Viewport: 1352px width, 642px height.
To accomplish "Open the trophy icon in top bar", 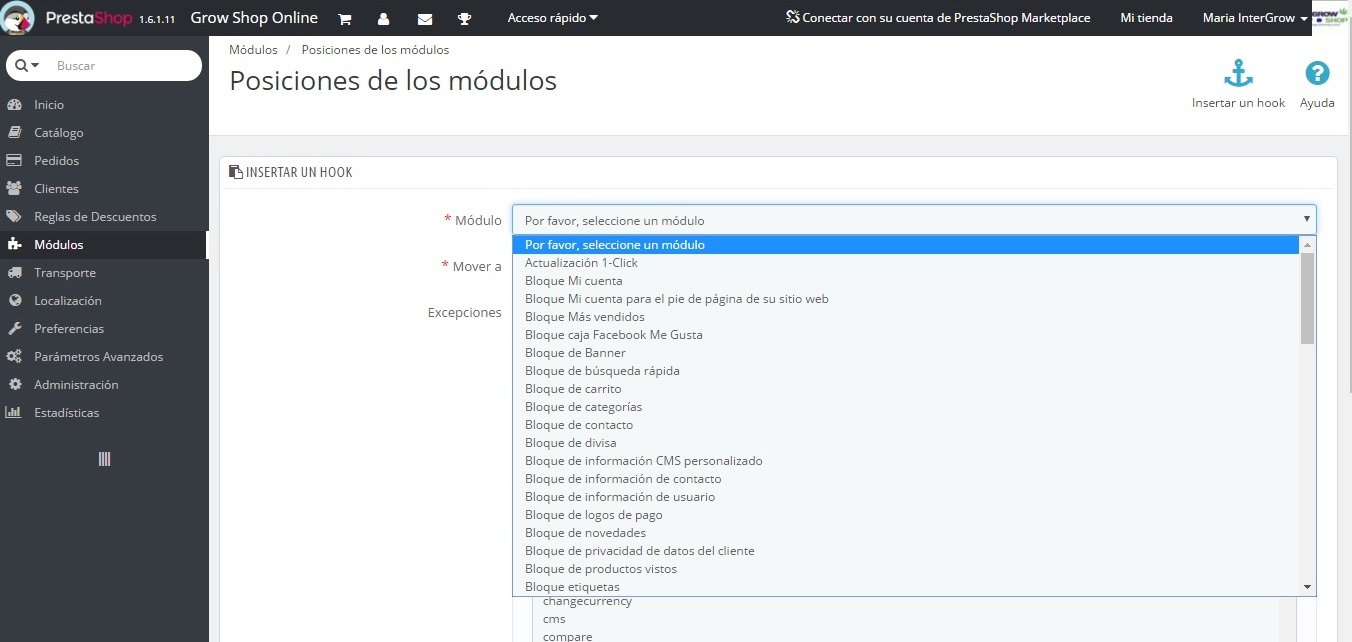I will (x=465, y=19).
